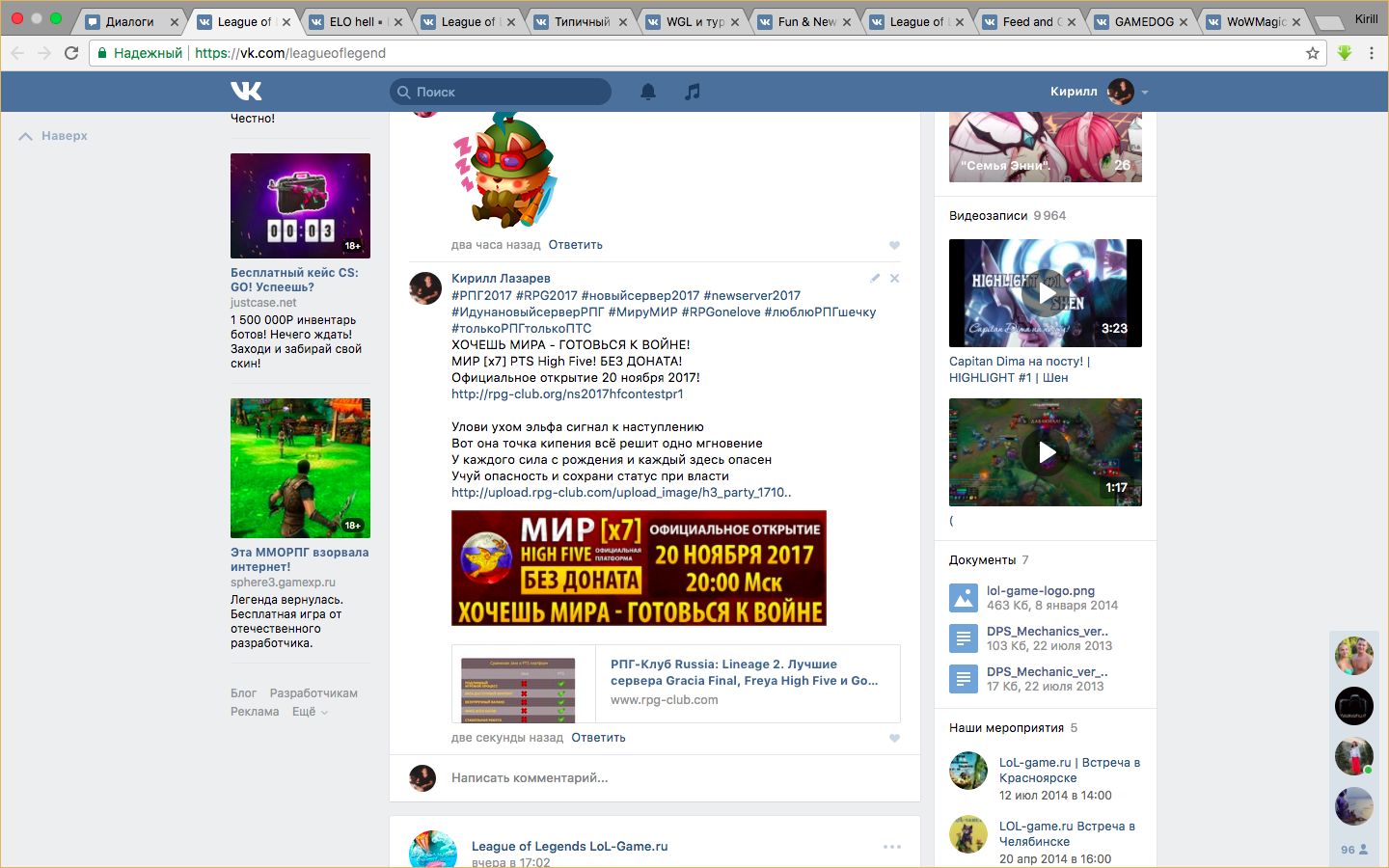This screenshot has height=868, width=1389.
Task: Like the comment posted две секунды назад
Action: pos(894,738)
